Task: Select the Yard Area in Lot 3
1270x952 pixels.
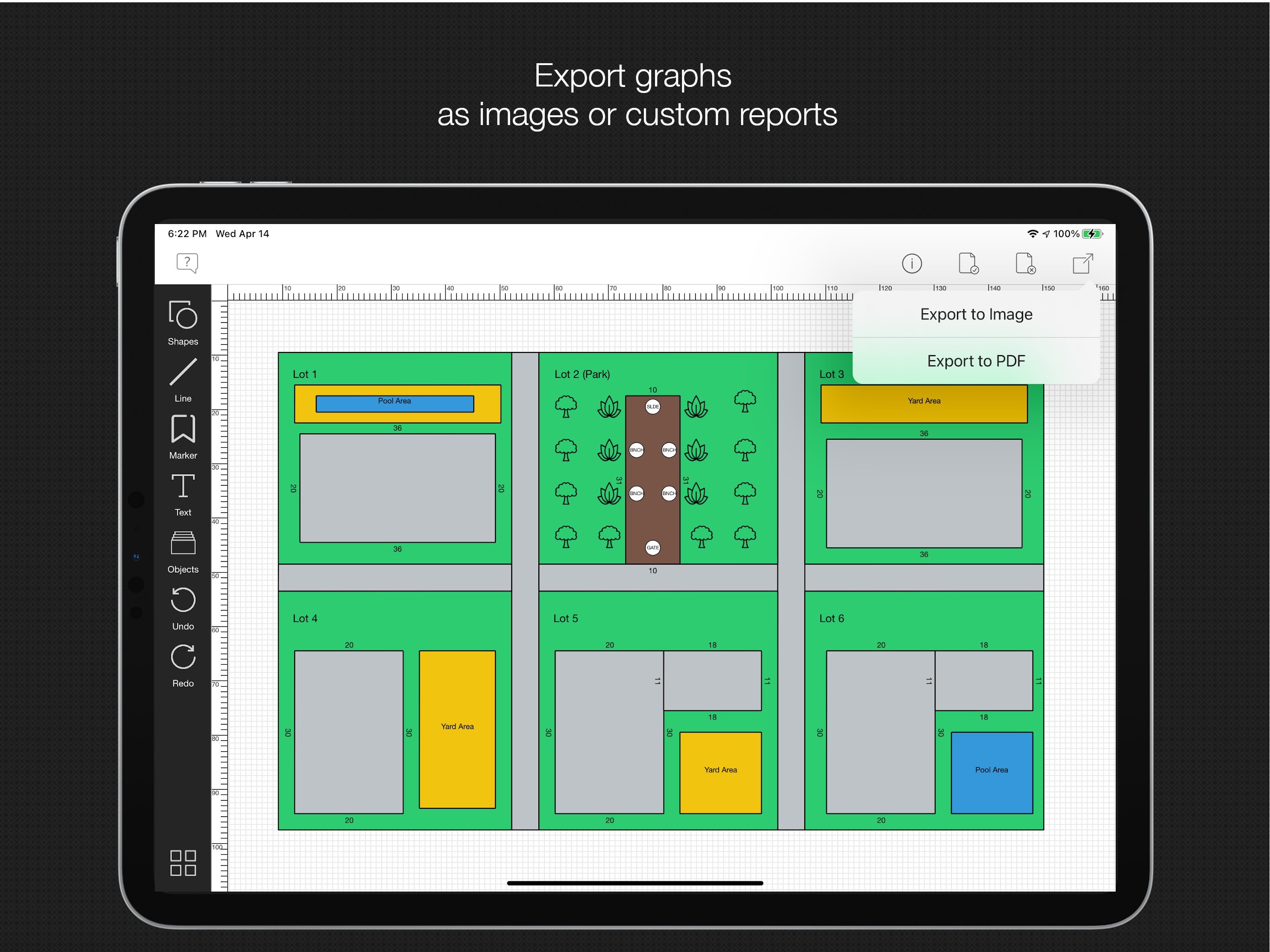Action: coord(924,403)
